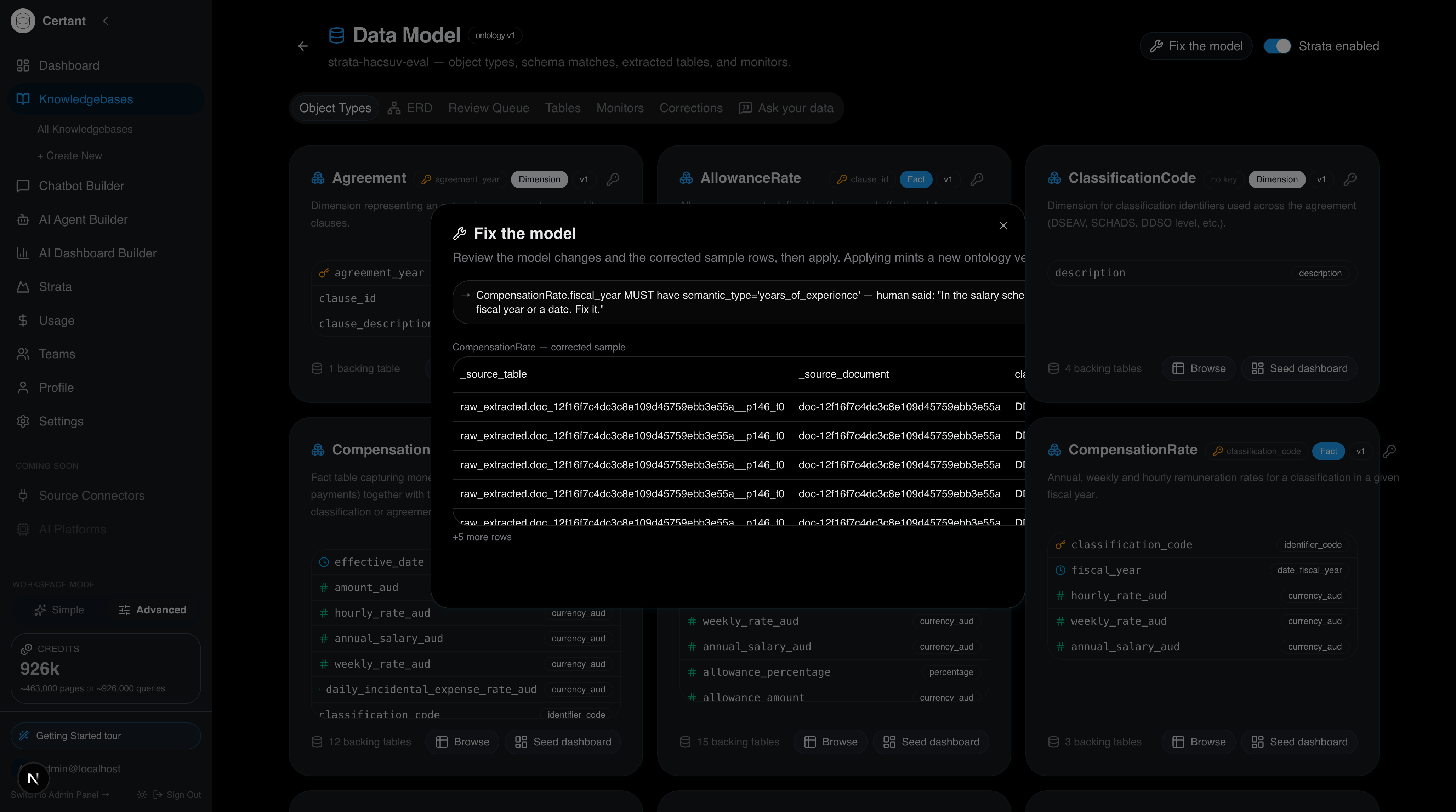
Task: Switch to the ERD tab
Action: coord(410,108)
